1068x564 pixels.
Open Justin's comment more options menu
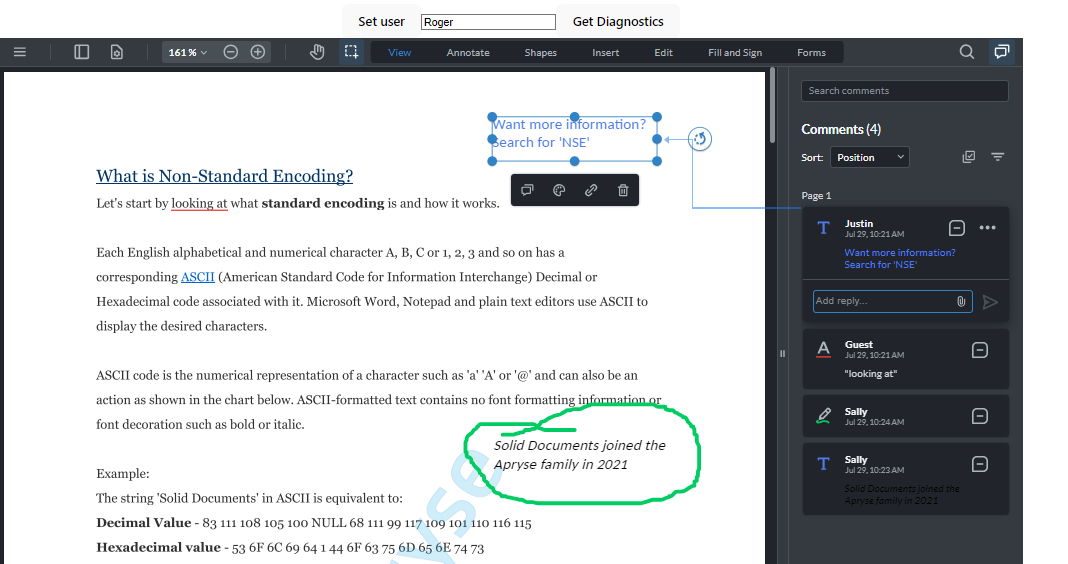pos(988,228)
